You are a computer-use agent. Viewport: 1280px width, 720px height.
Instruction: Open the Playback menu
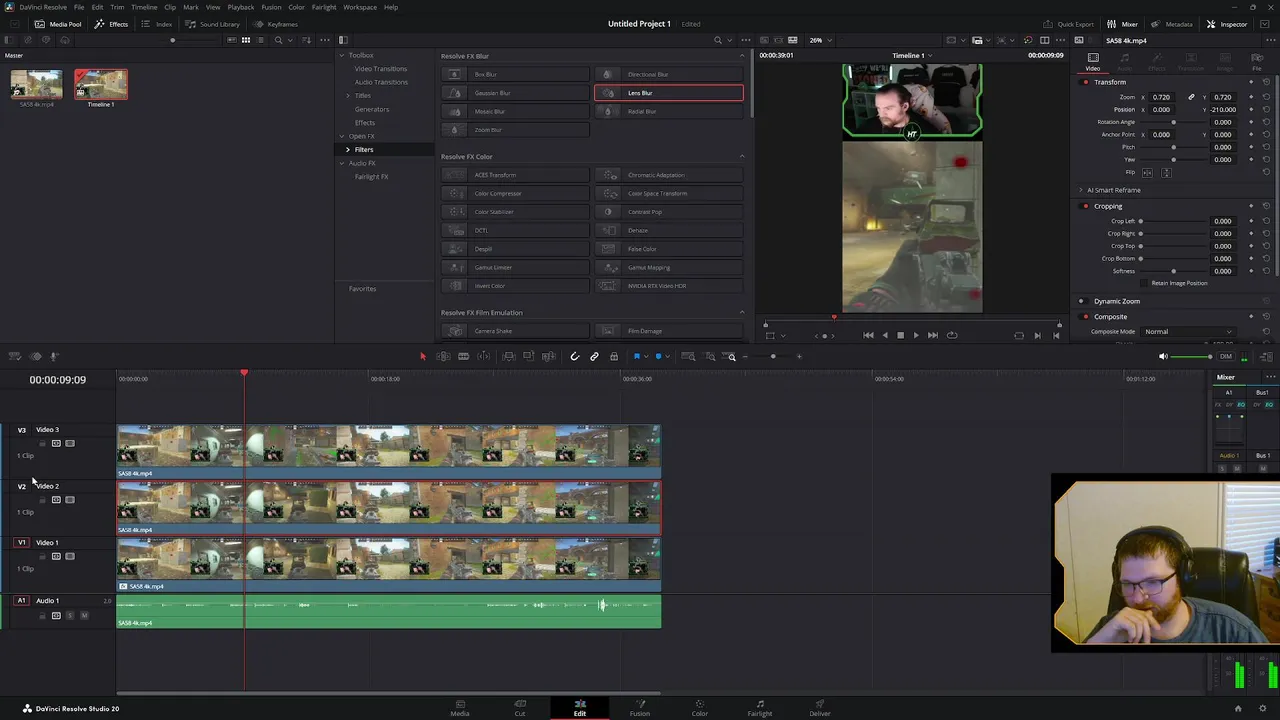[240, 7]
